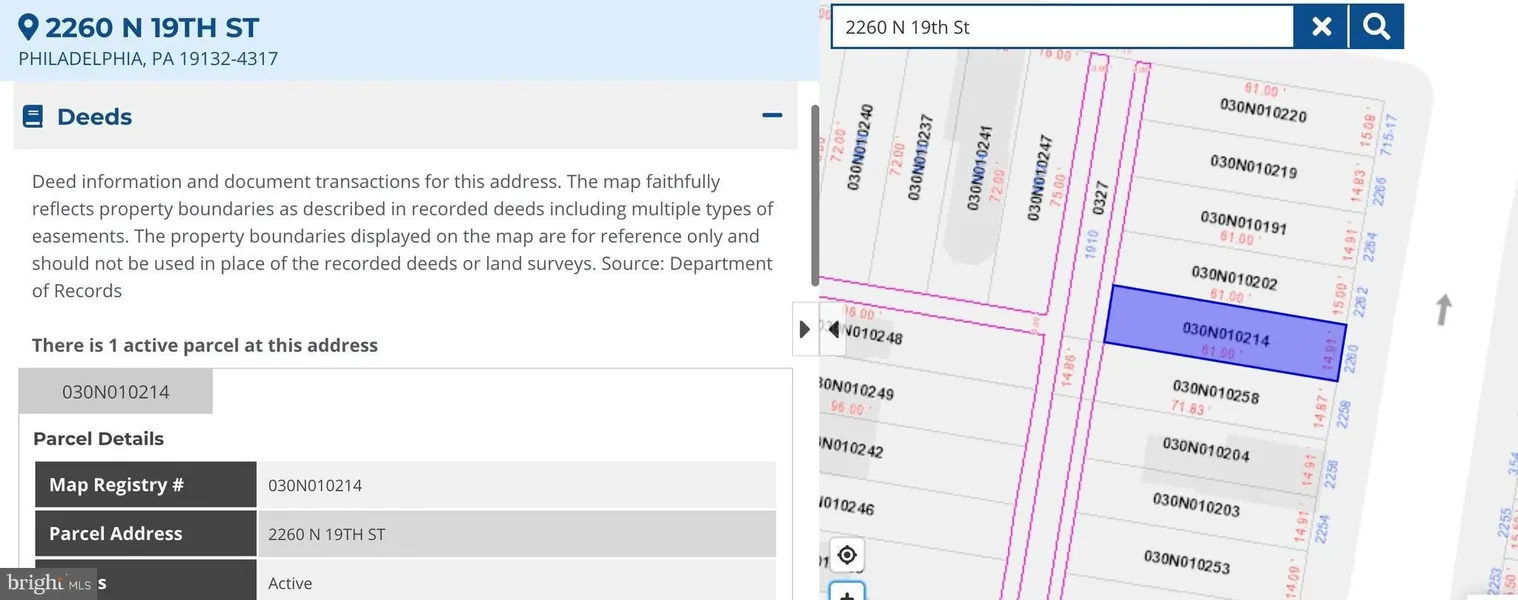Click the right-pointing panel arrow
Viewport: 1518px width, 600px height.
point(805,329)
